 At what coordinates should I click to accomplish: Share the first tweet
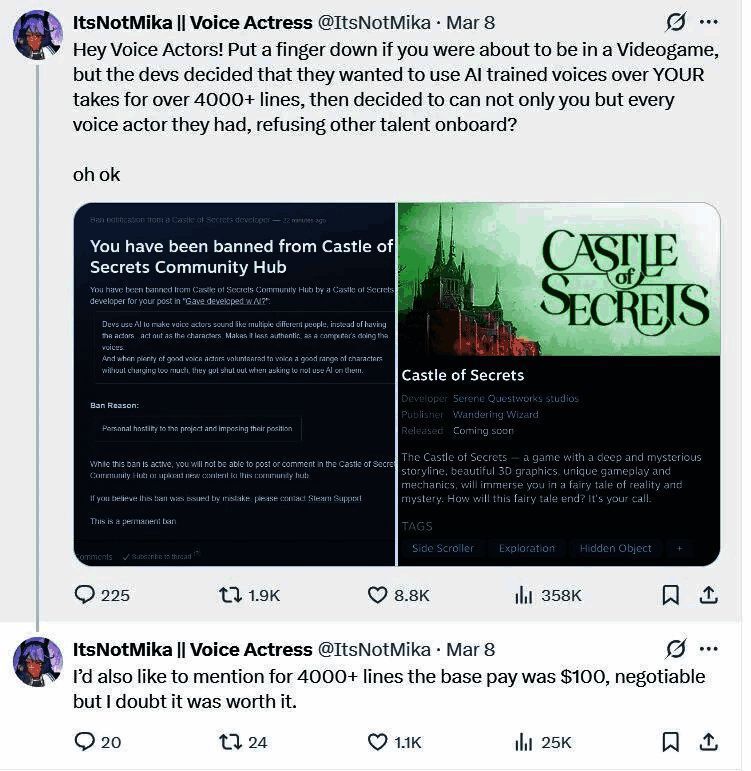pos(708,595)
